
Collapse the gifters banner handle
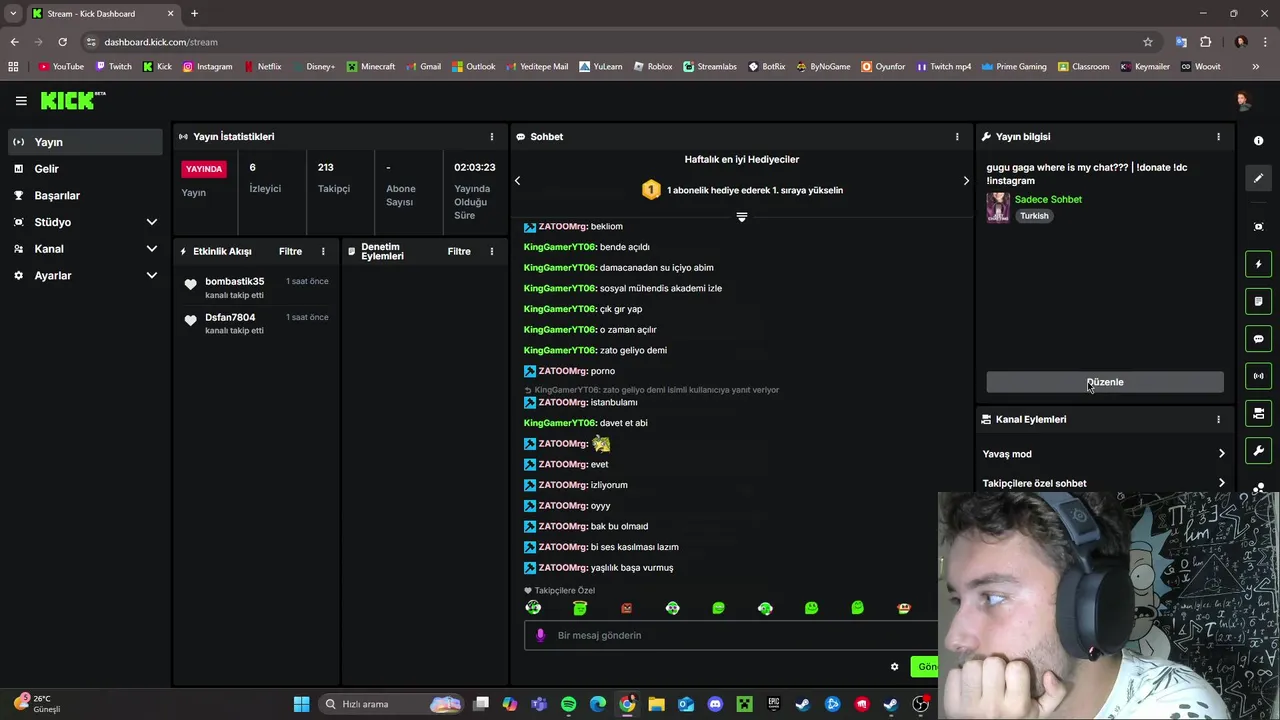[742, 217]
